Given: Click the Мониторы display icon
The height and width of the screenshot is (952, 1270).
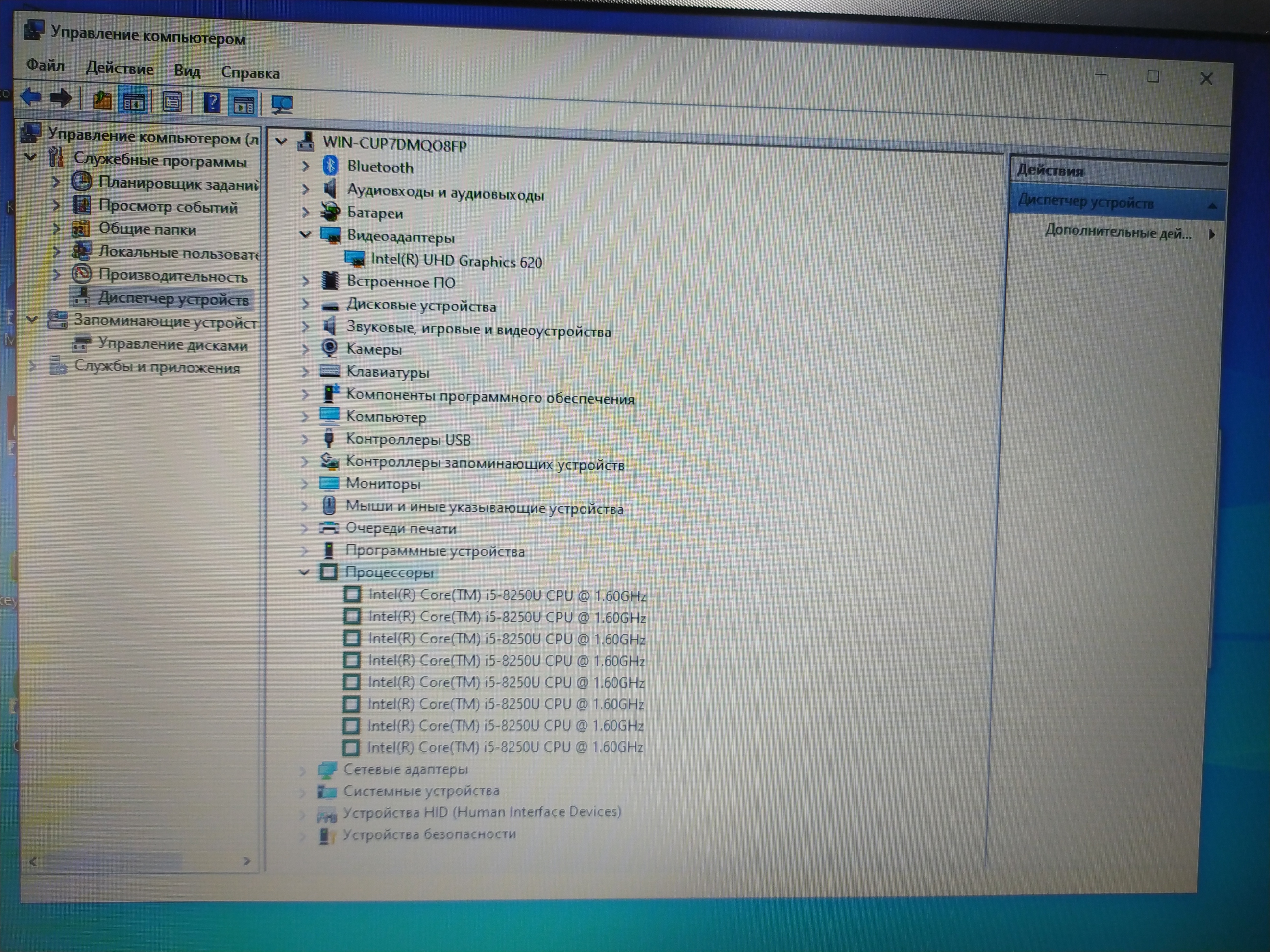Looking at the screenshot, I should 329,483.
